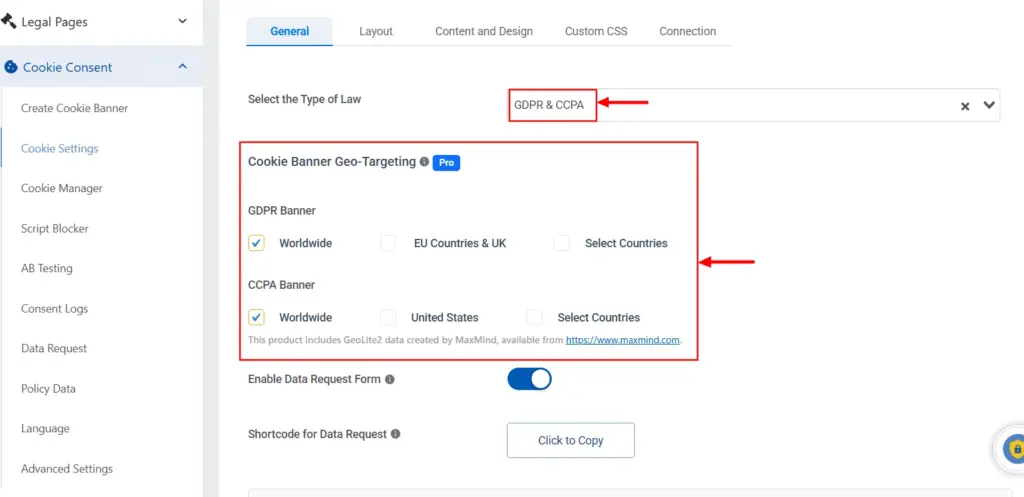Screen dimensions: 1024x497
Task: Click the floating shield lock icon
Action: [x=1016, y=449]
